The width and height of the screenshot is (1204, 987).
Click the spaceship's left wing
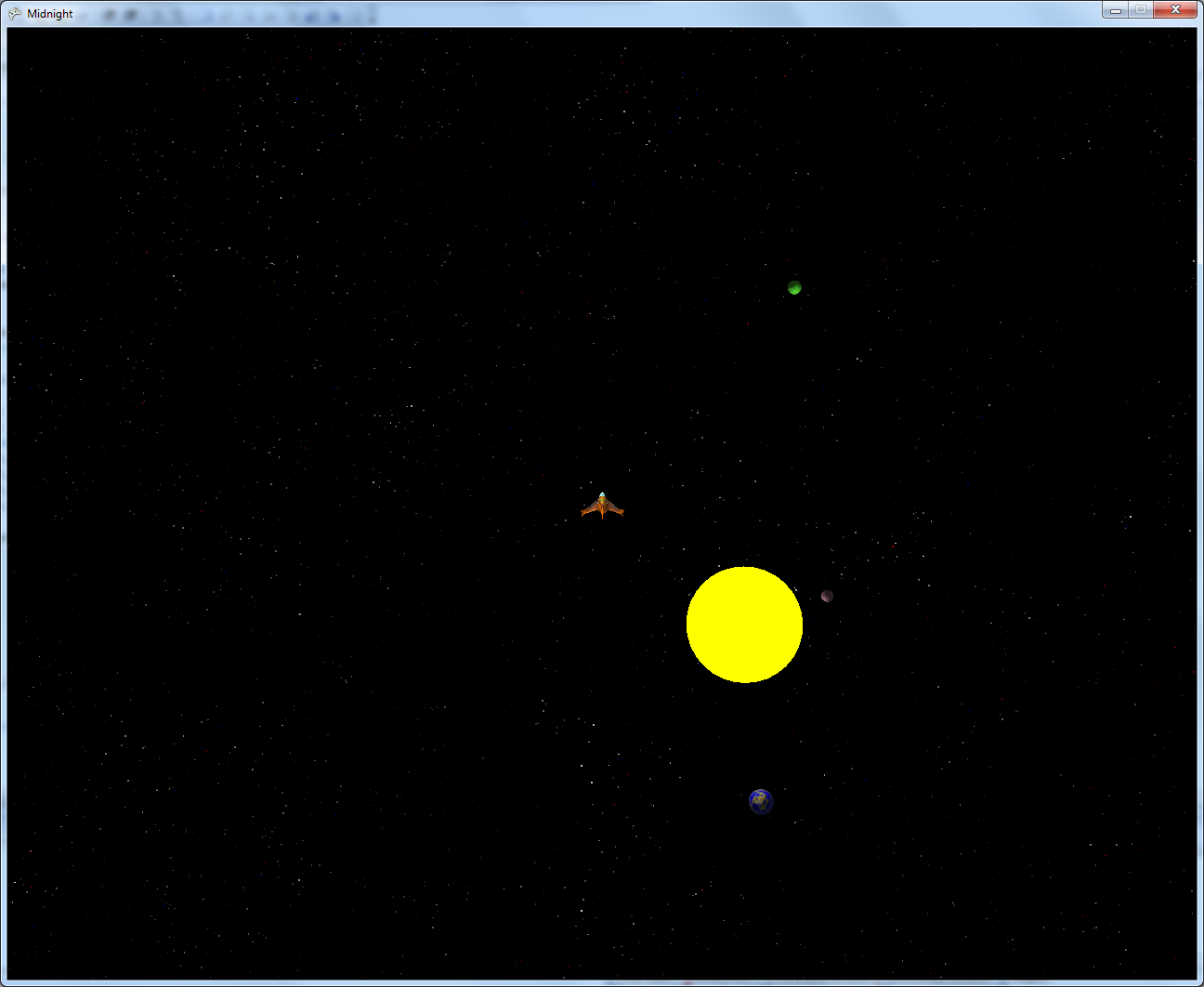(588, 509)
